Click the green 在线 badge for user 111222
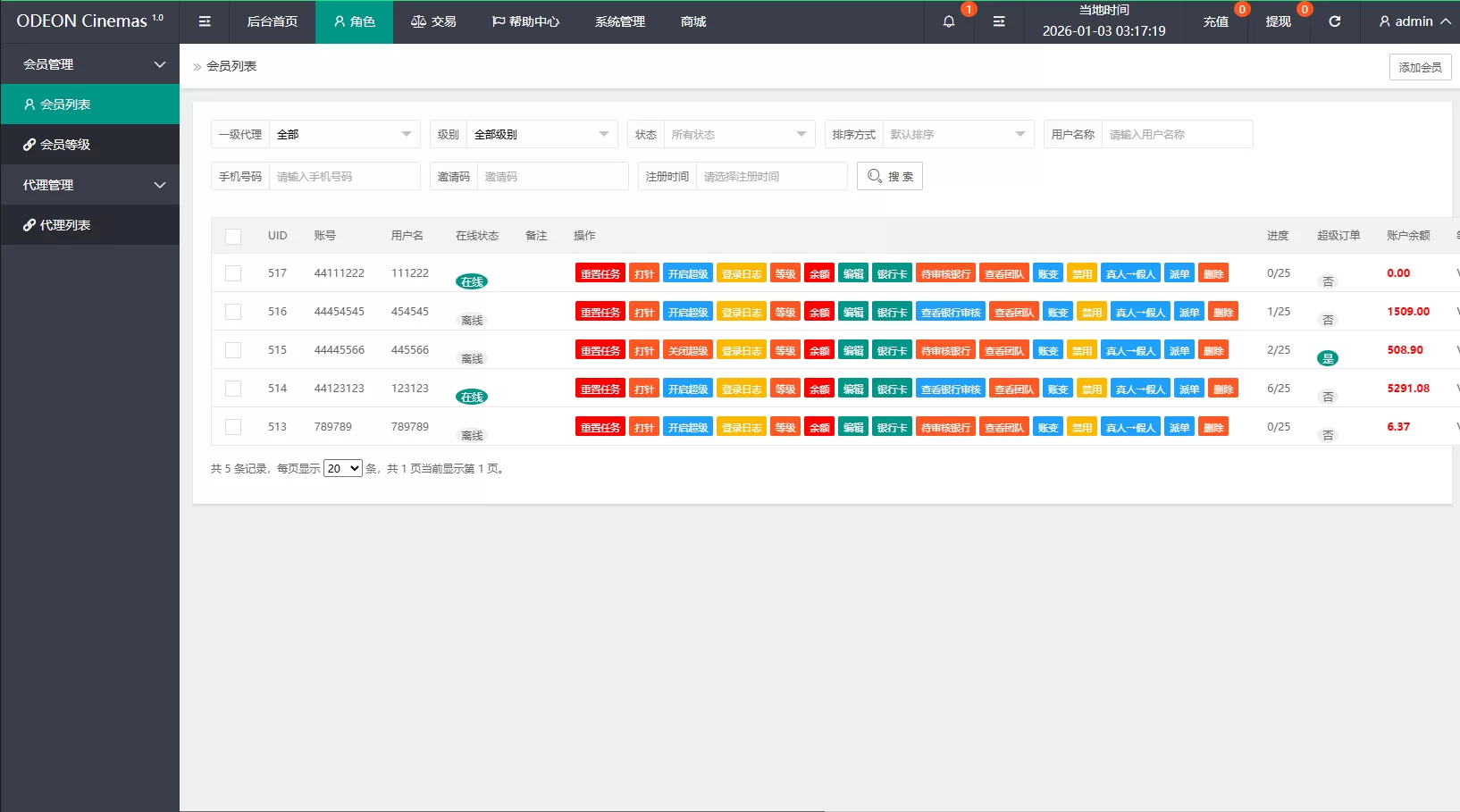 point(472,282)
